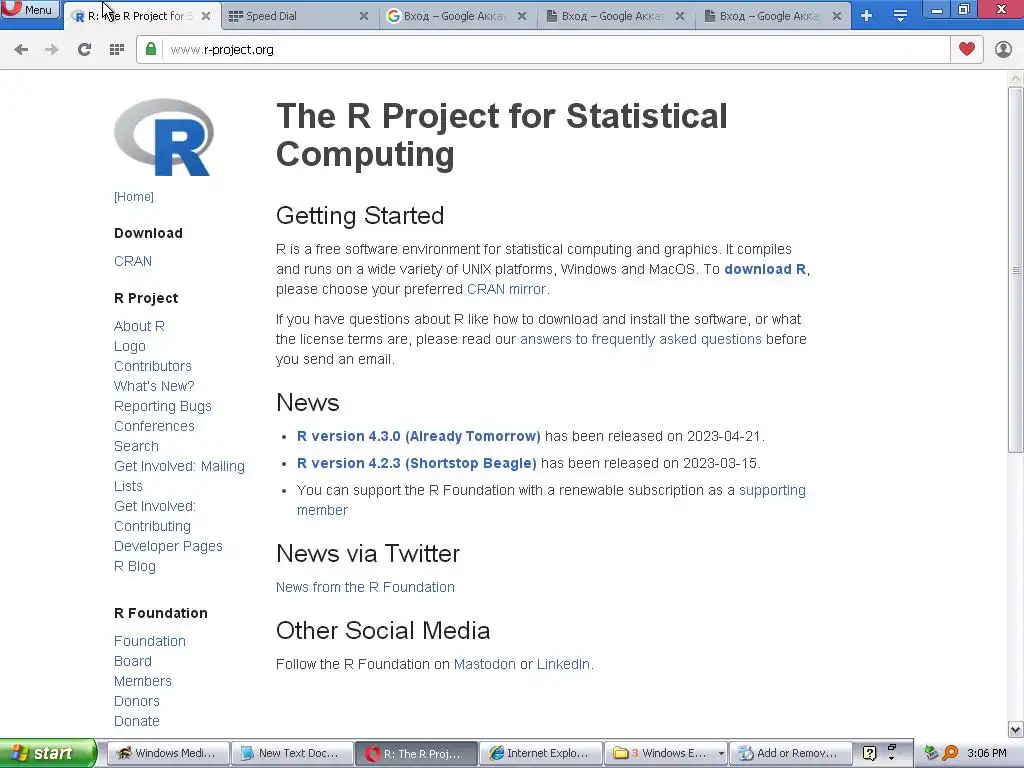Add page to bookmarks with heart icon
This screenshot has width=1024, height=768.
pyautogui.click(x=967, y=49)
